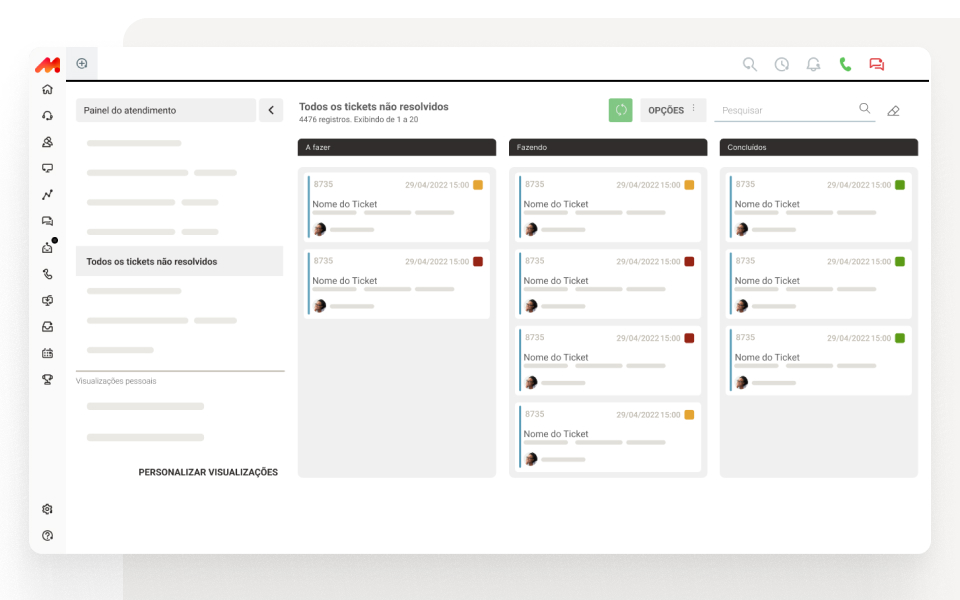
Task: Open the kebab menu beside OPÇÕES
Action: pyautogui.click(x=692, y=110)
